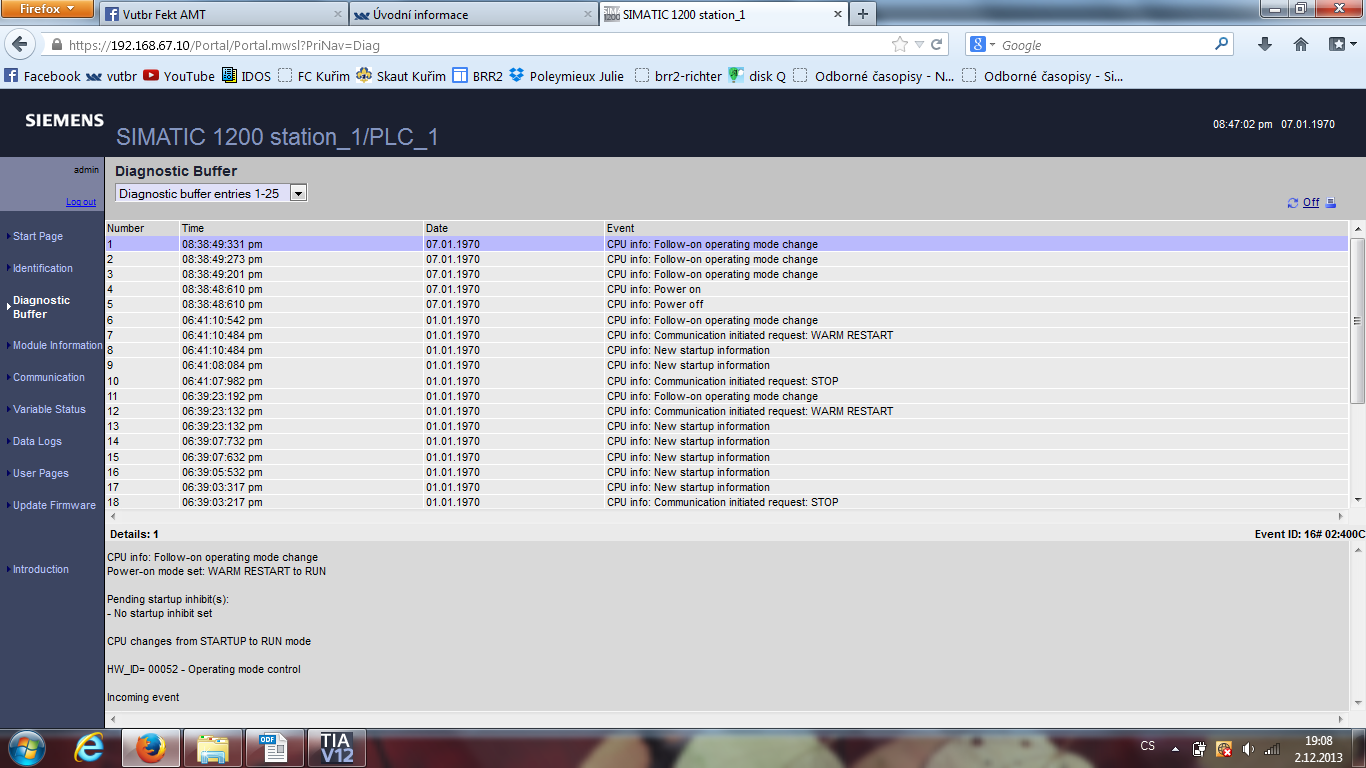
Task: Open the bookmark star dropdown arrow
Action: point(920,45)
